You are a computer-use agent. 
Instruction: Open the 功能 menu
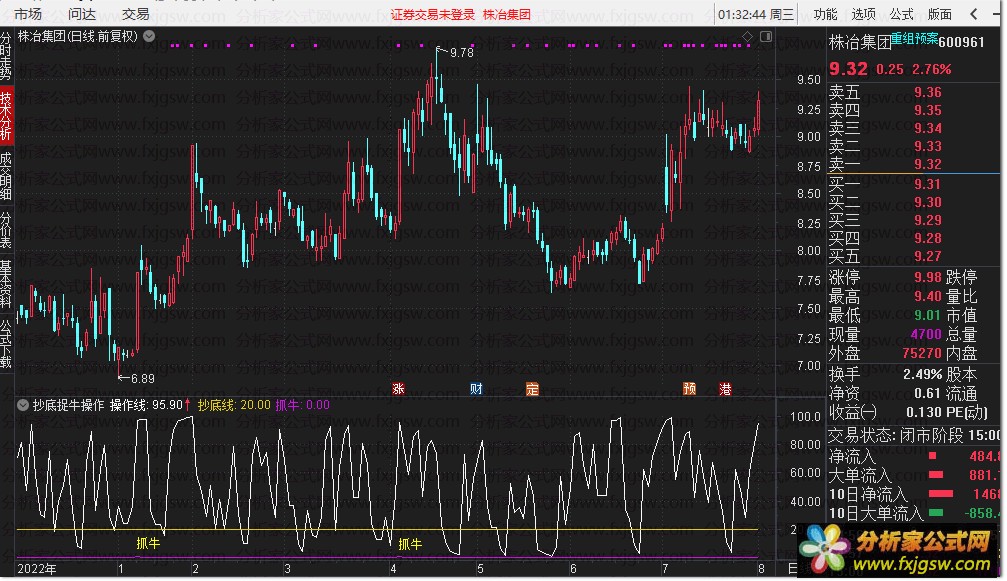825,14
